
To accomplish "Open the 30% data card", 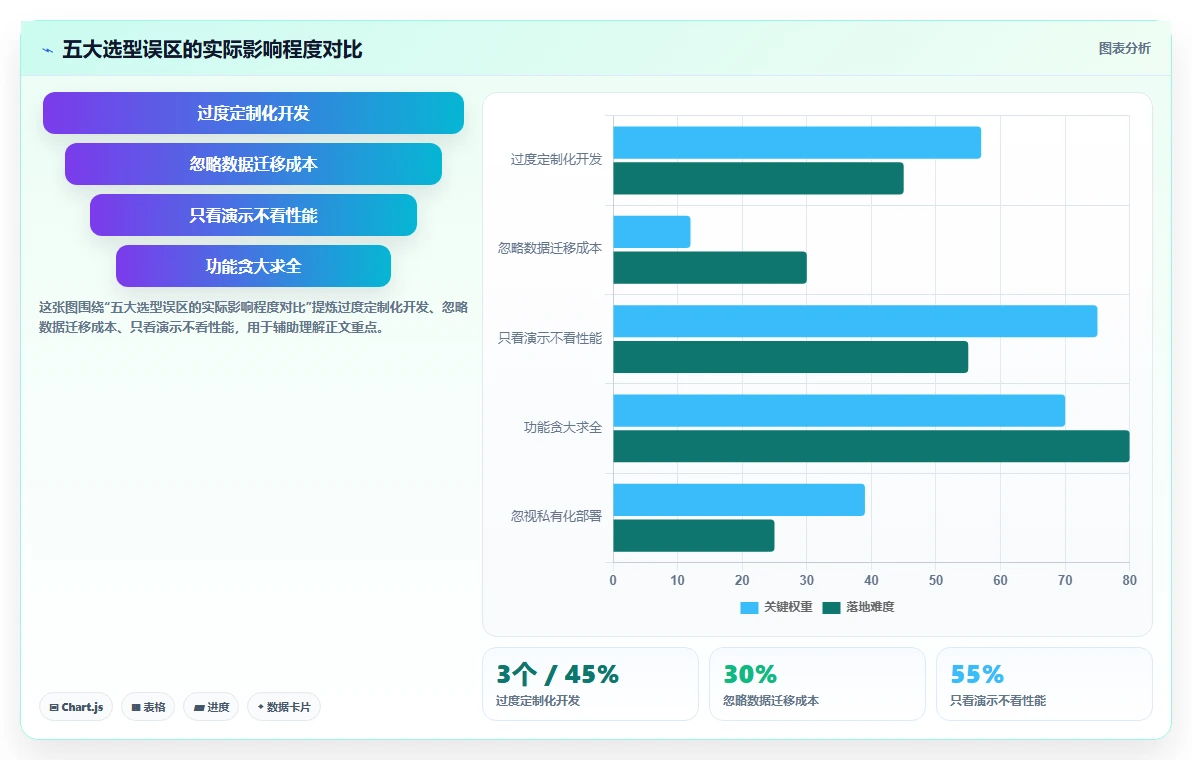I will (x=817, y=684).
